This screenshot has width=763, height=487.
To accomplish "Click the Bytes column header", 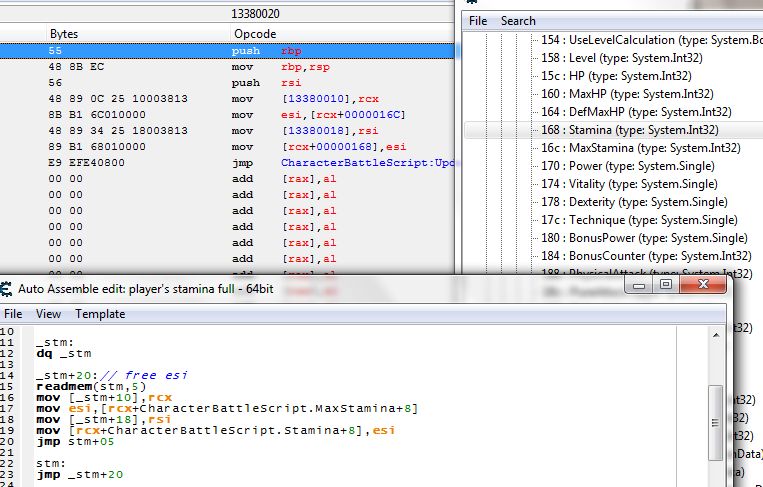I will [64, 34].
